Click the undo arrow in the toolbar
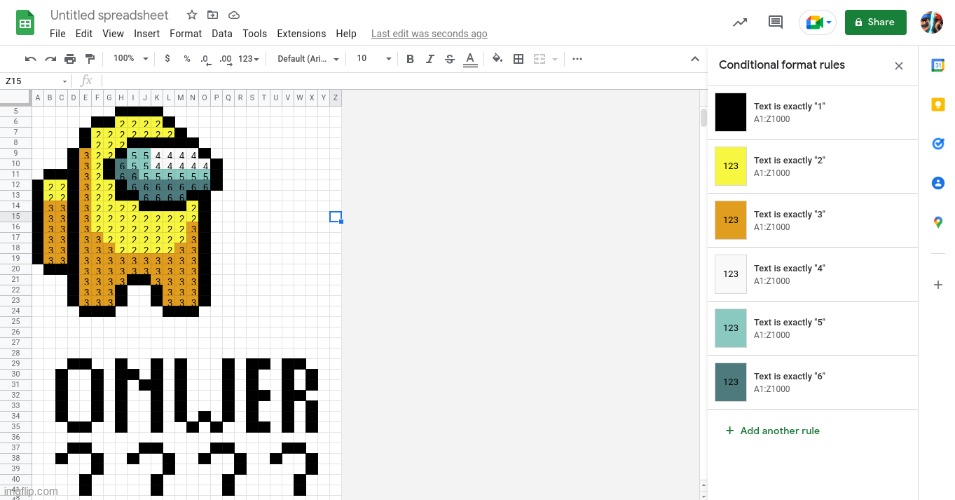This screenshot has height=500, width=955. 30,59
